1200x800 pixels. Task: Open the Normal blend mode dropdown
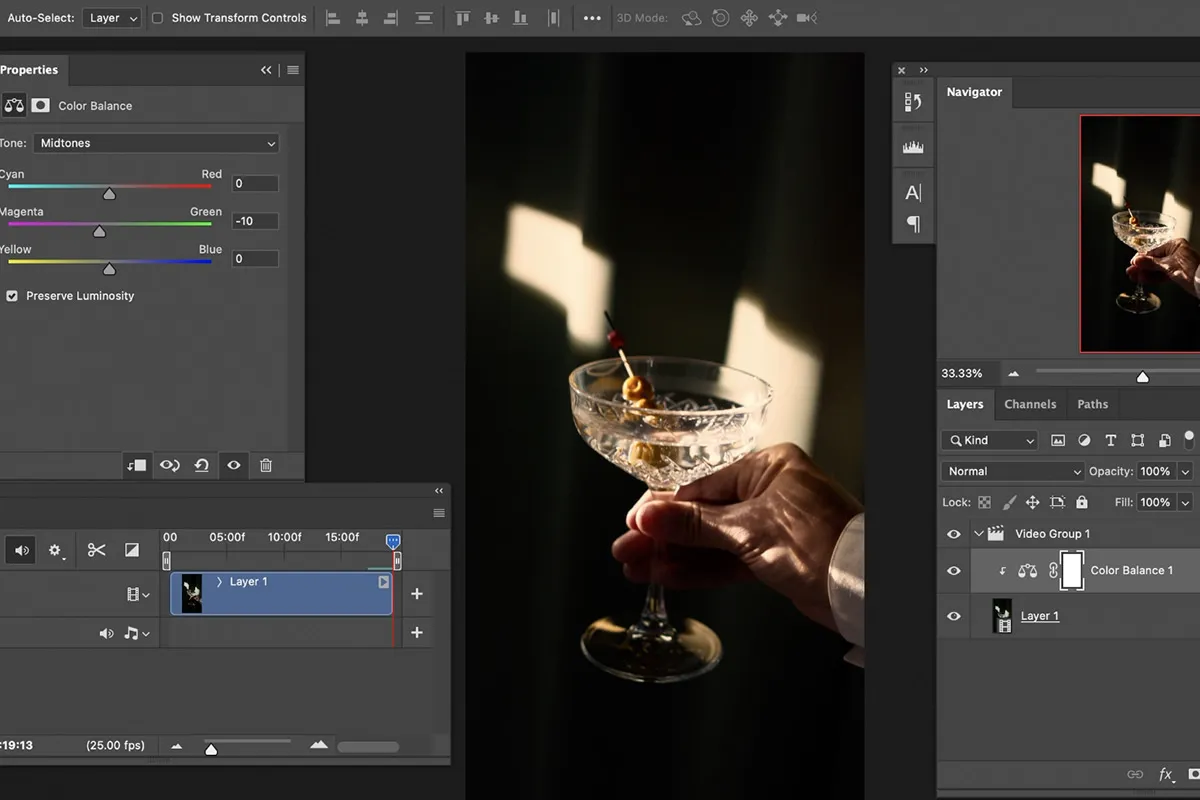[x=1012, y=471]
